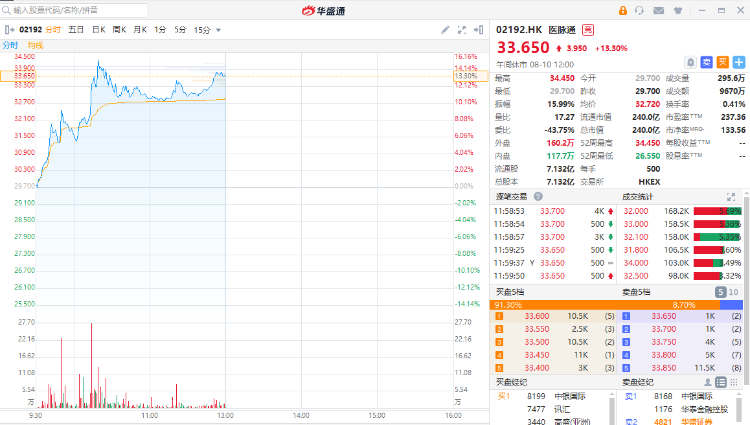The image size is (750, 425).
Task: Click the 34.000 price row in 成交统计
Action: pos(681,263)
